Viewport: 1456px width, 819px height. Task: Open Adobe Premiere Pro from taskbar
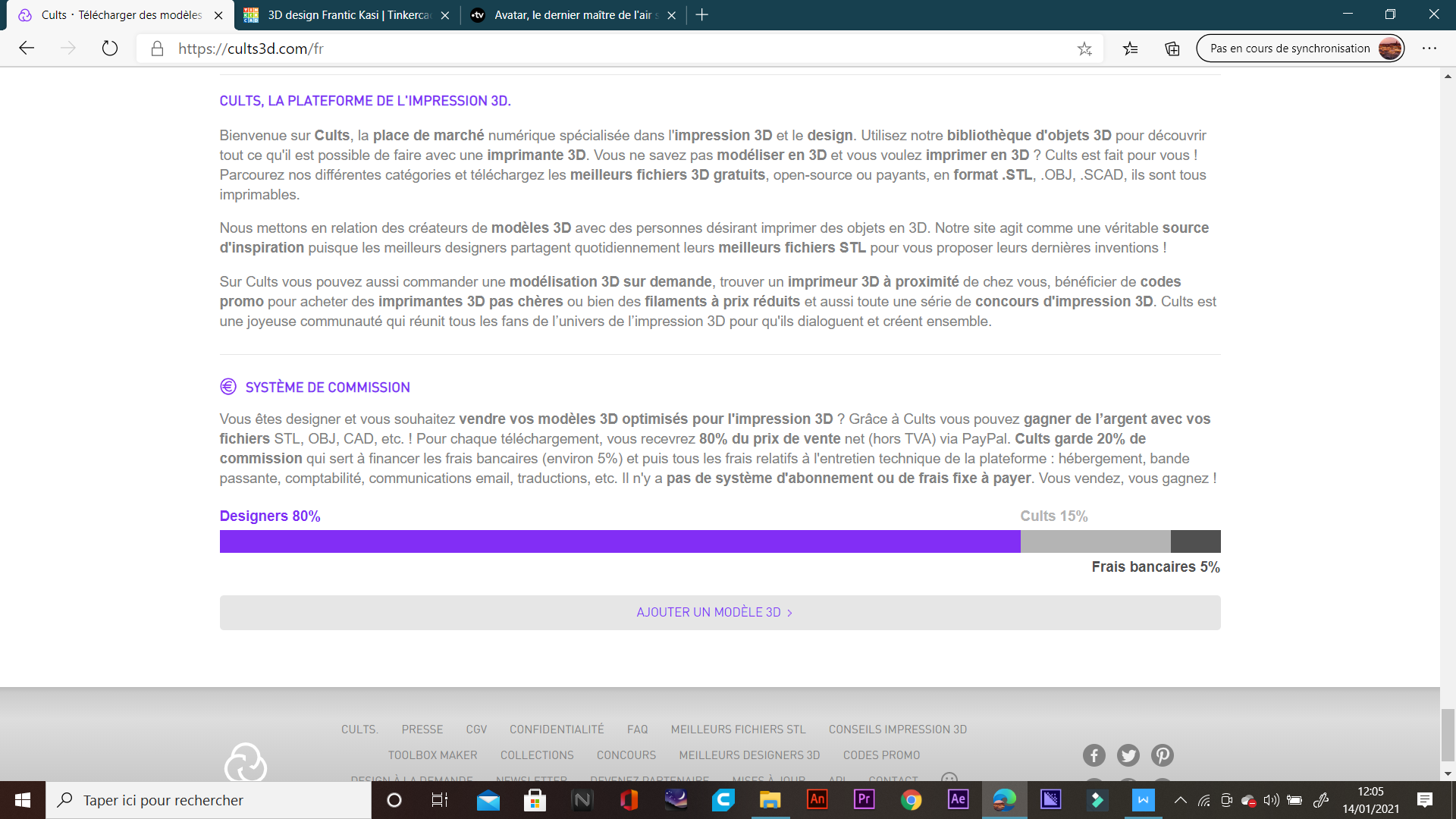pyautogui.click(x=864, y=799)
